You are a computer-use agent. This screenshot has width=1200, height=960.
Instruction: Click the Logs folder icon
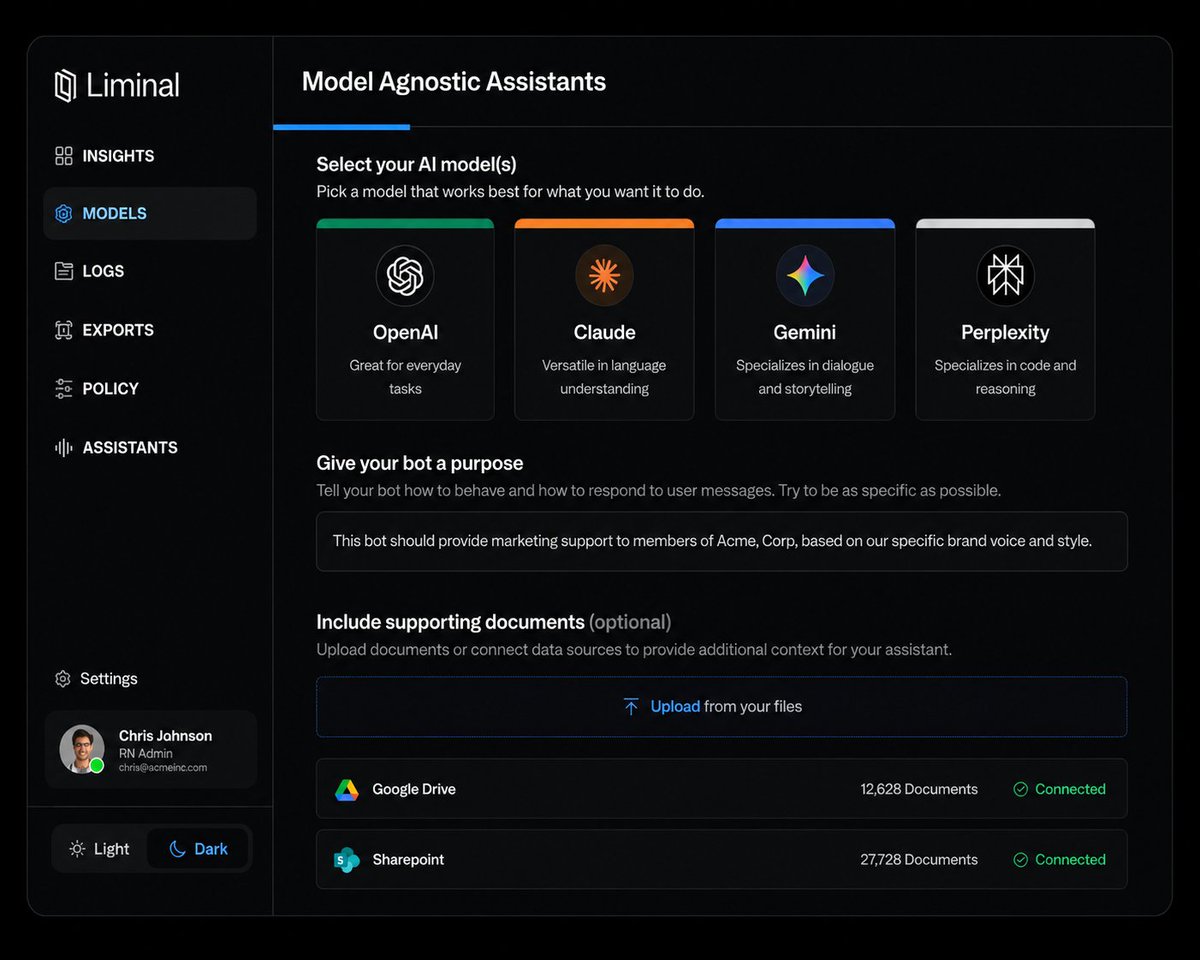coord(64,271)
